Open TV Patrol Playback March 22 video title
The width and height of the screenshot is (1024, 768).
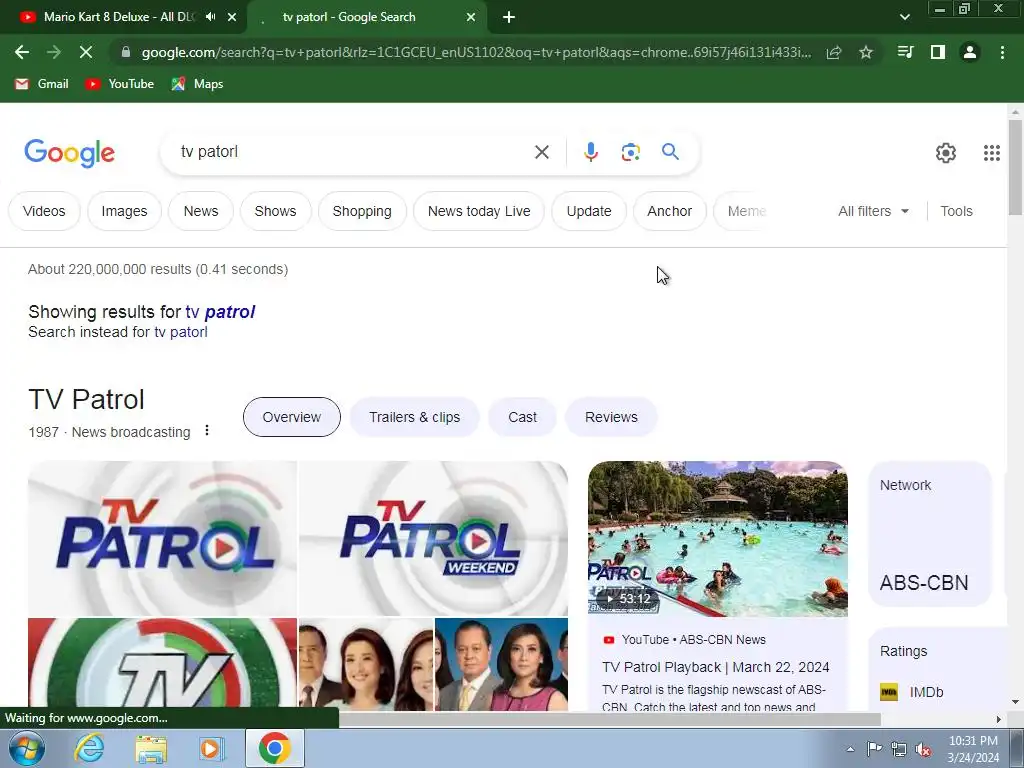[715, 667]
